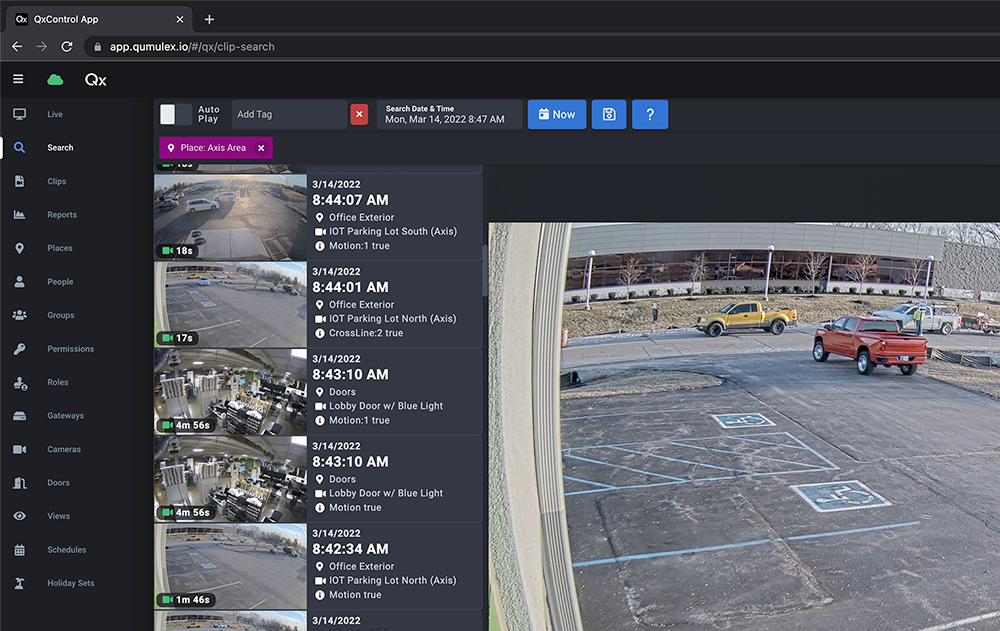Focus the Add Tag input field
The image size is (1000, 631).
289,114
